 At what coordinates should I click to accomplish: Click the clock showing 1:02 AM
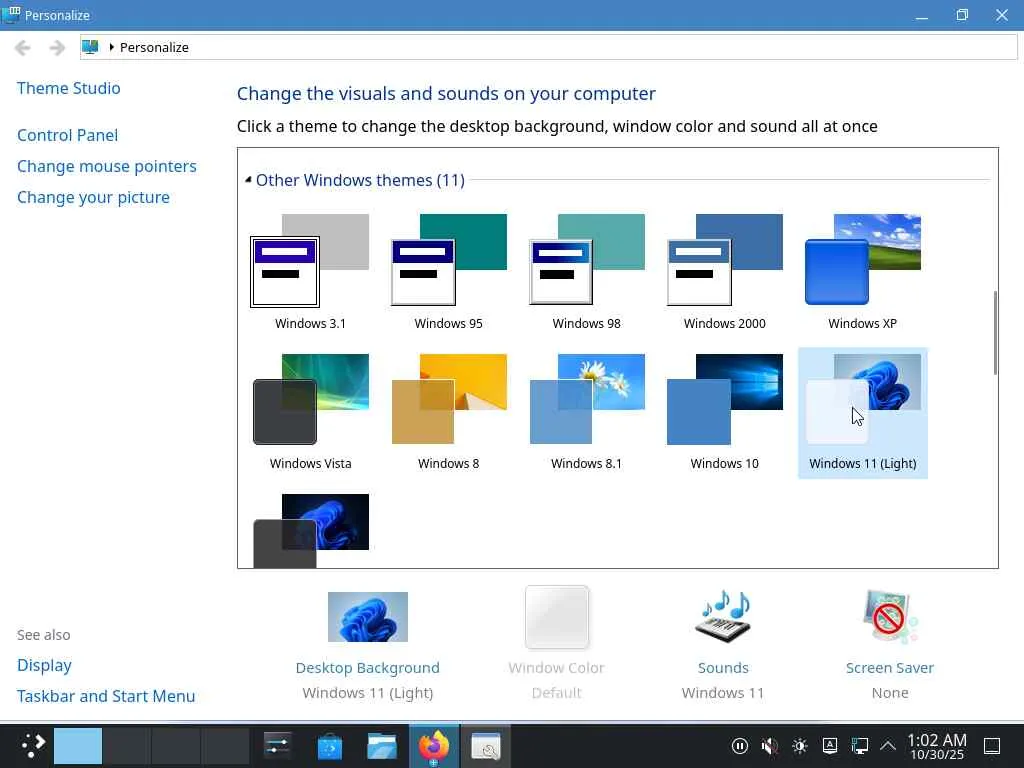point(937,746)
